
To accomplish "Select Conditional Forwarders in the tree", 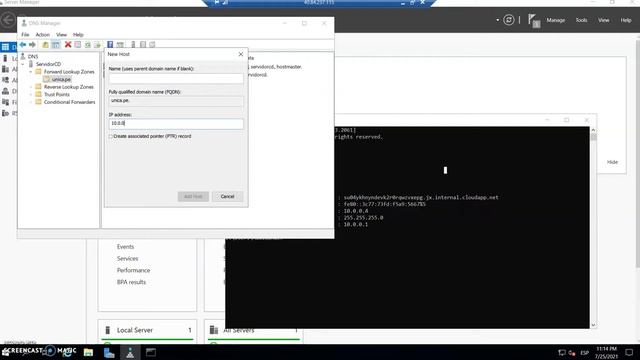I will point(69,102).
